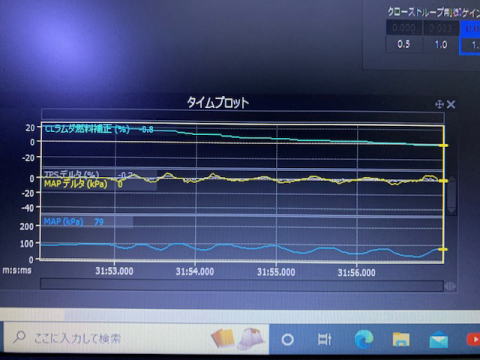Click the horizontal scrollbar below the time plot
This screenshot has width=480, height=360.
(x=242, y=286)
